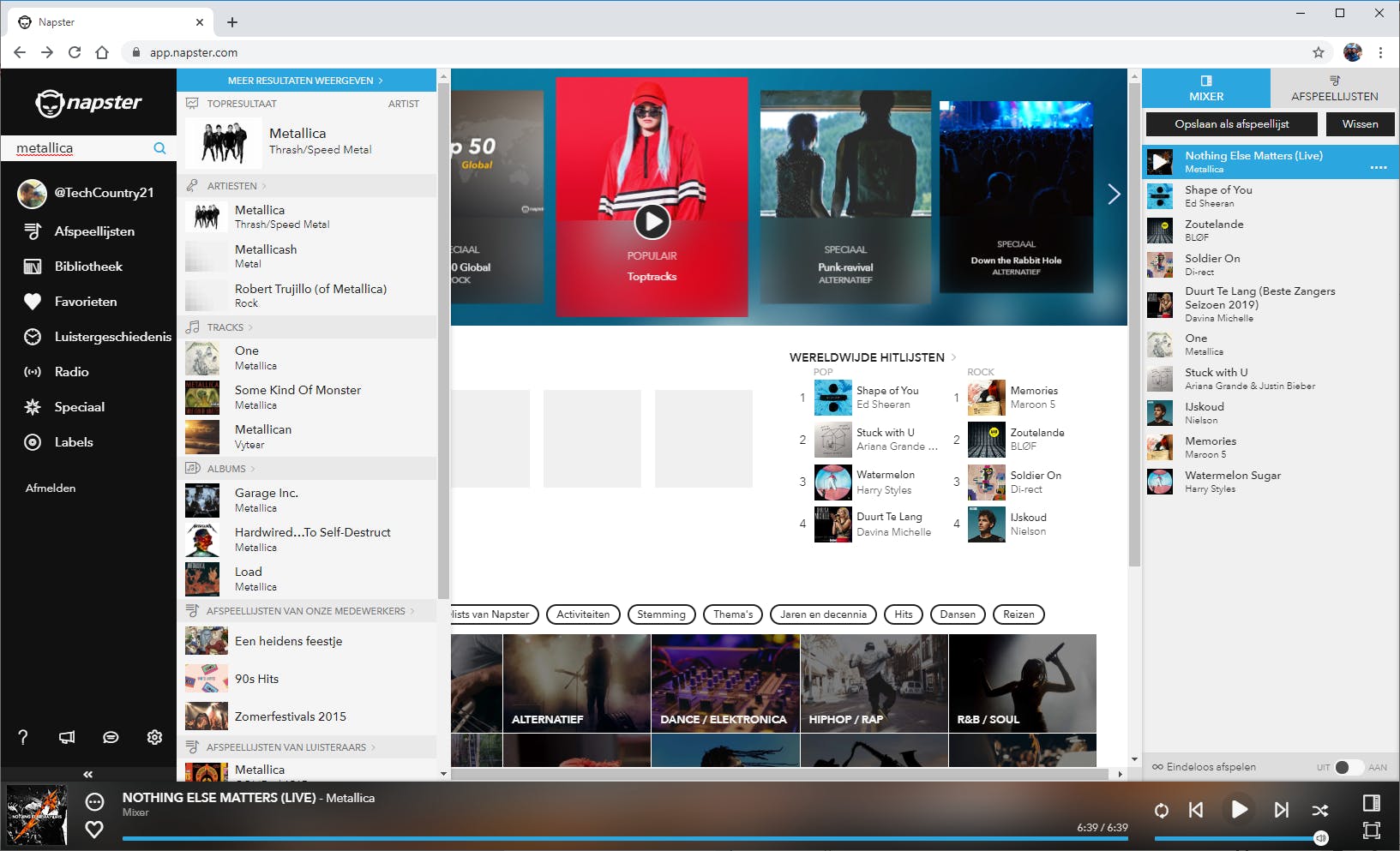Select Shape of You in the queue
The height and width of the screenshot is (851, 1400).
pos(1271,196)
